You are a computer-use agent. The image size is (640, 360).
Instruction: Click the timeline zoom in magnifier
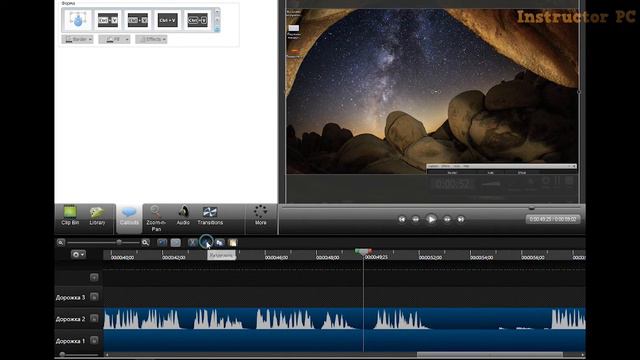pos(145,242)
